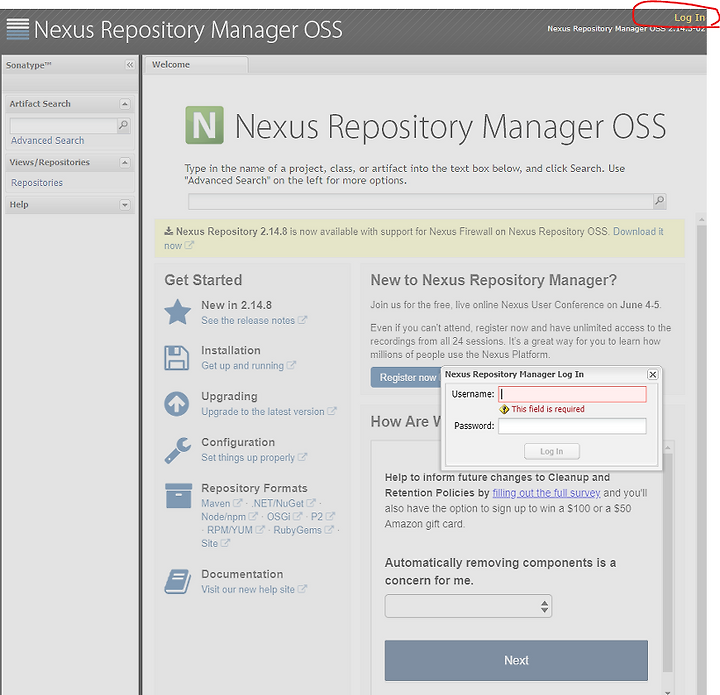Open Visit our new help site
This screenshot has height=695, width=720.
[x=248, y=589]
